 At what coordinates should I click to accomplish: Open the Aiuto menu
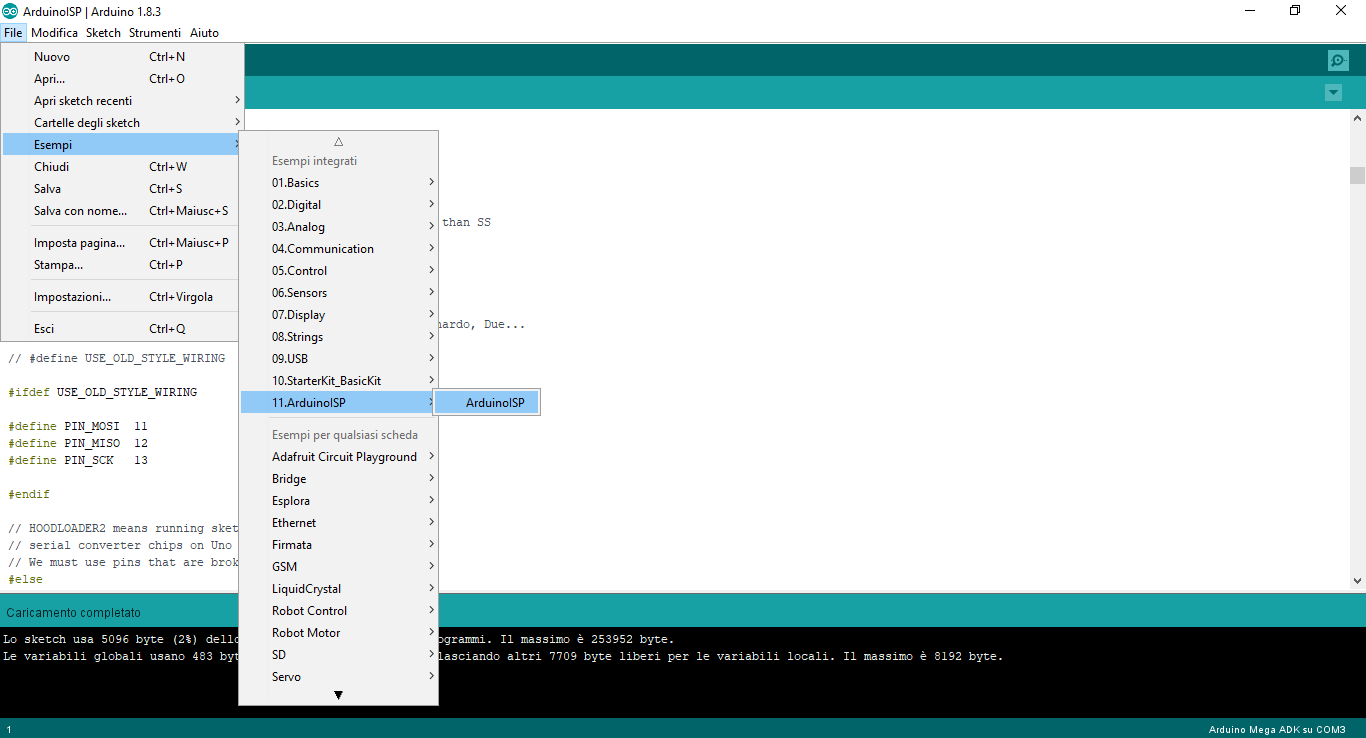(204, 33)
